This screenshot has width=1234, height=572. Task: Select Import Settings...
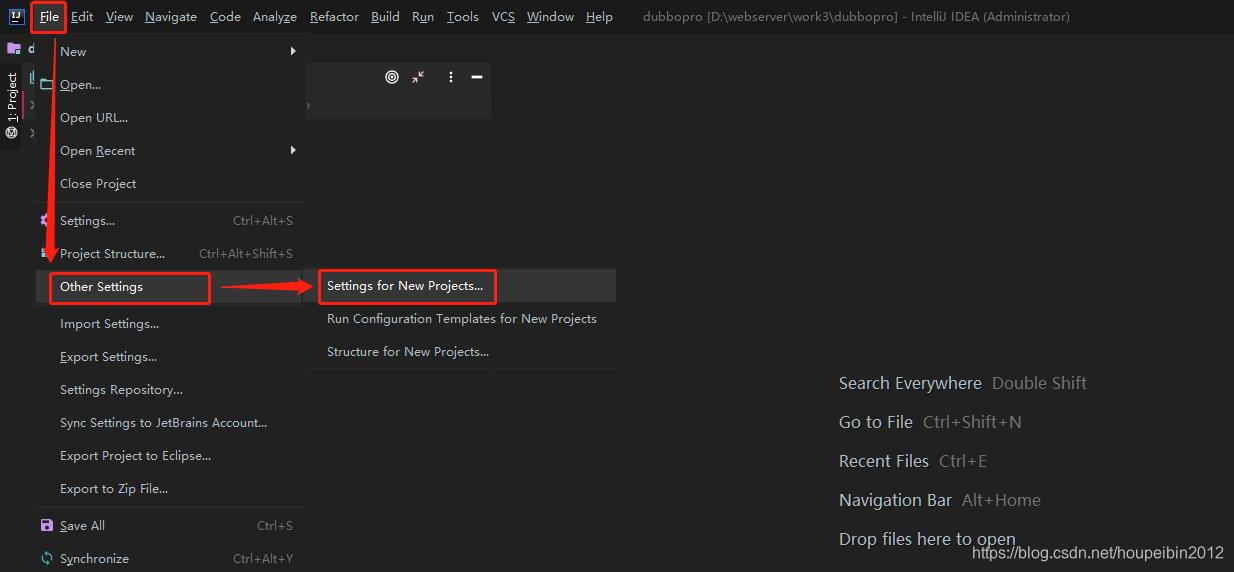click(x=170, y=324)
